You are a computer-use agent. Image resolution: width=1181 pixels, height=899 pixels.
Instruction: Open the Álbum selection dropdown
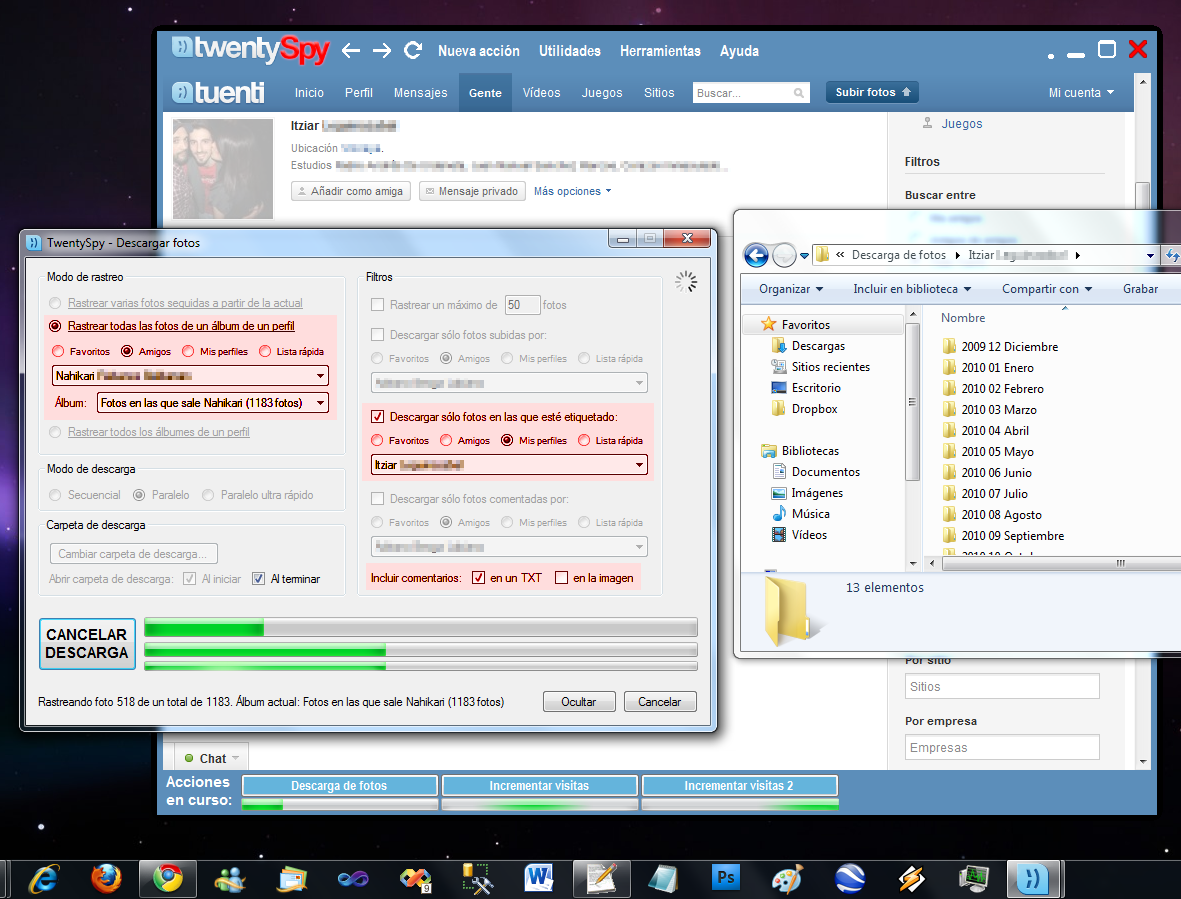click(213, 403)
